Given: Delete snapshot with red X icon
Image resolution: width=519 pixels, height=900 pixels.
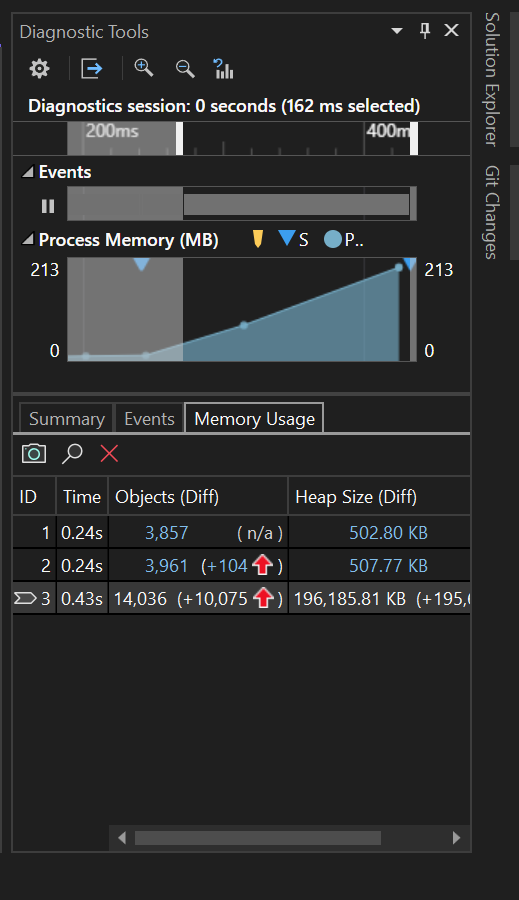Looking at the screenshot, I should (109, 453).
